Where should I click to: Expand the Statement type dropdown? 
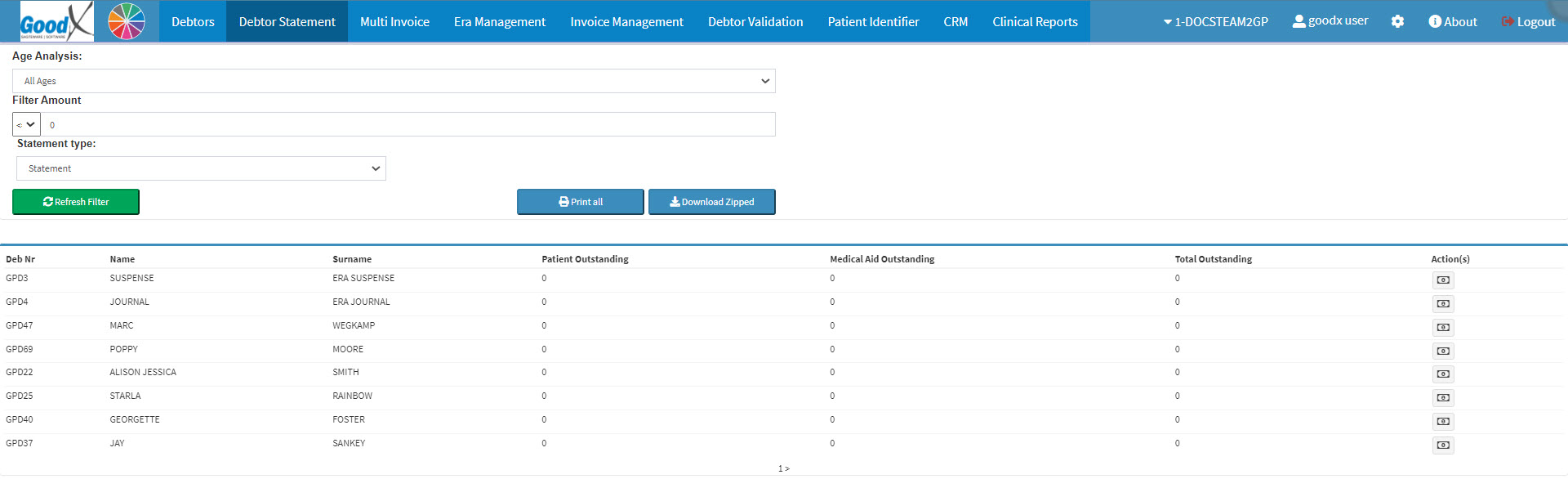click(201, 168)
